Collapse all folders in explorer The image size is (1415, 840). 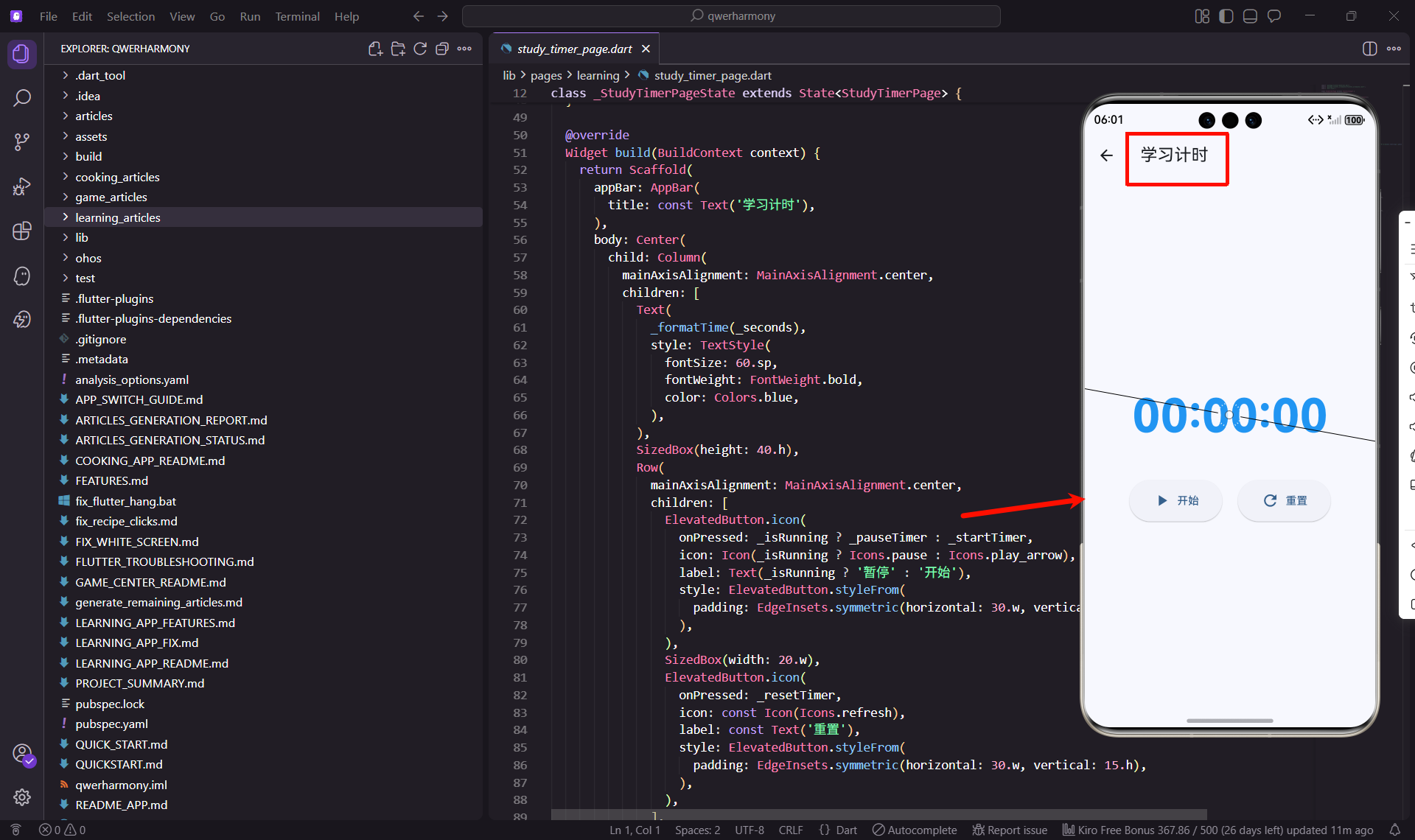coord(442,49)
